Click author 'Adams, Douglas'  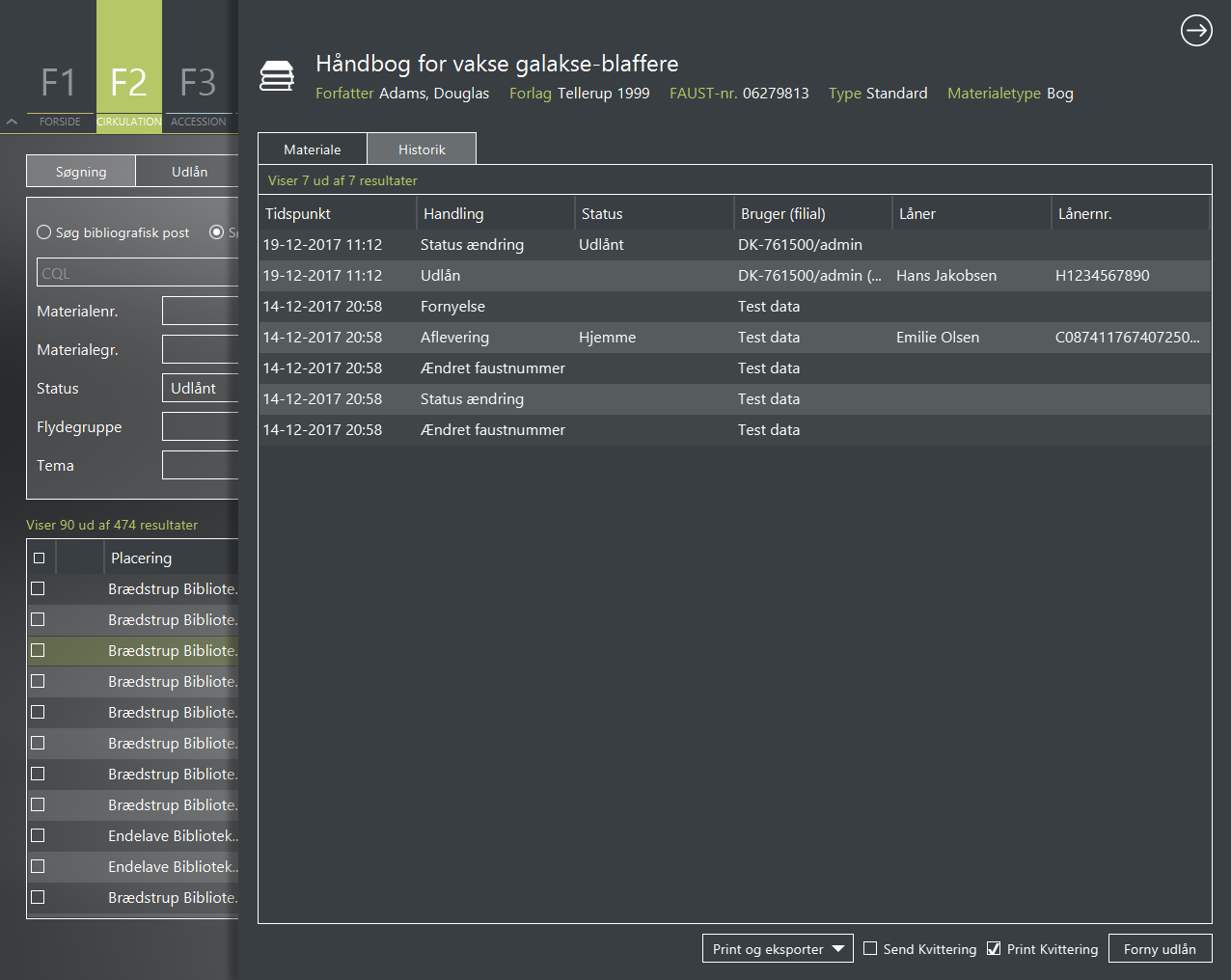(x=434, y=93)
